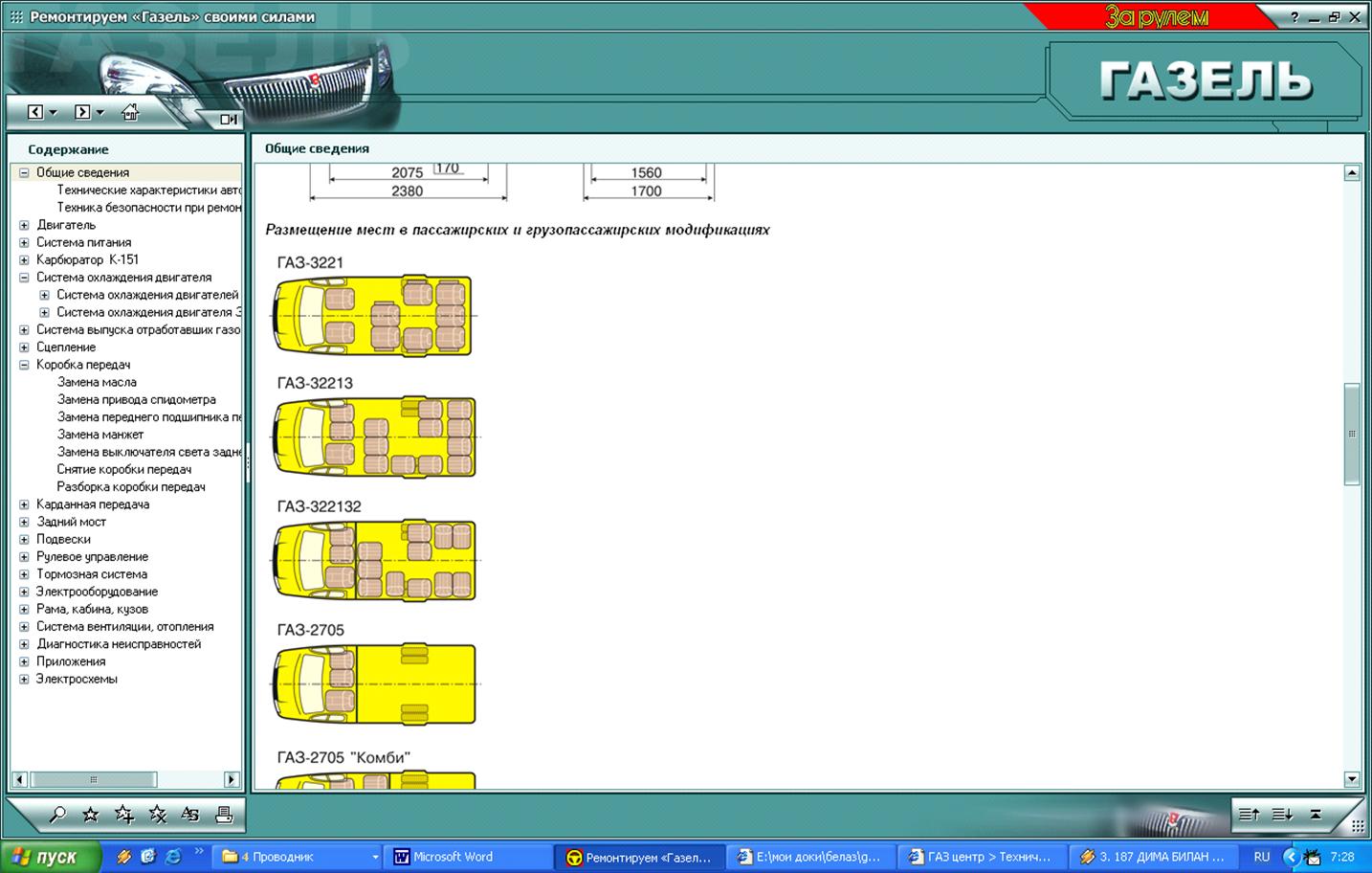Go to next section with lines-down-arrow icon

point(1282,815)
